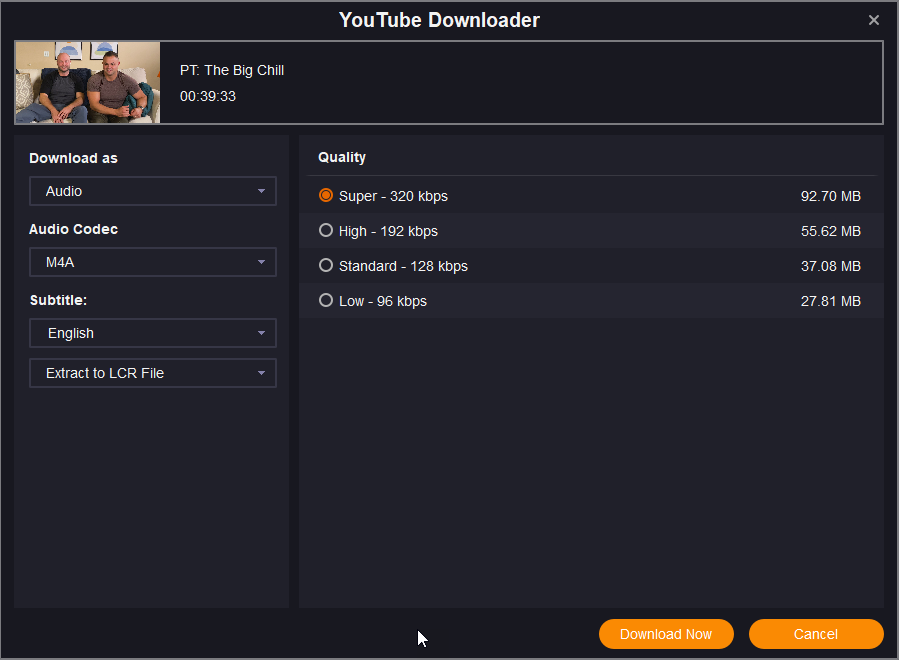
Task: Click the arrow on Audio Codec dropdown
Action: coord(261,263)
